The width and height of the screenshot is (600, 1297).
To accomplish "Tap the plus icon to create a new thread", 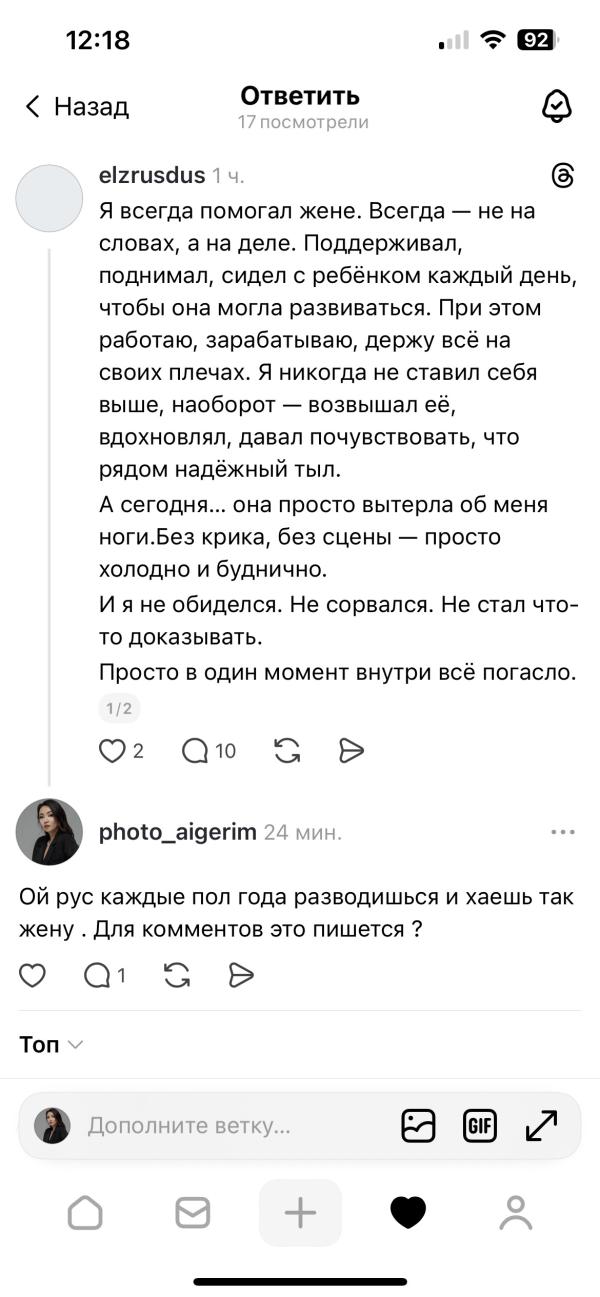I will click(300, 1212).
